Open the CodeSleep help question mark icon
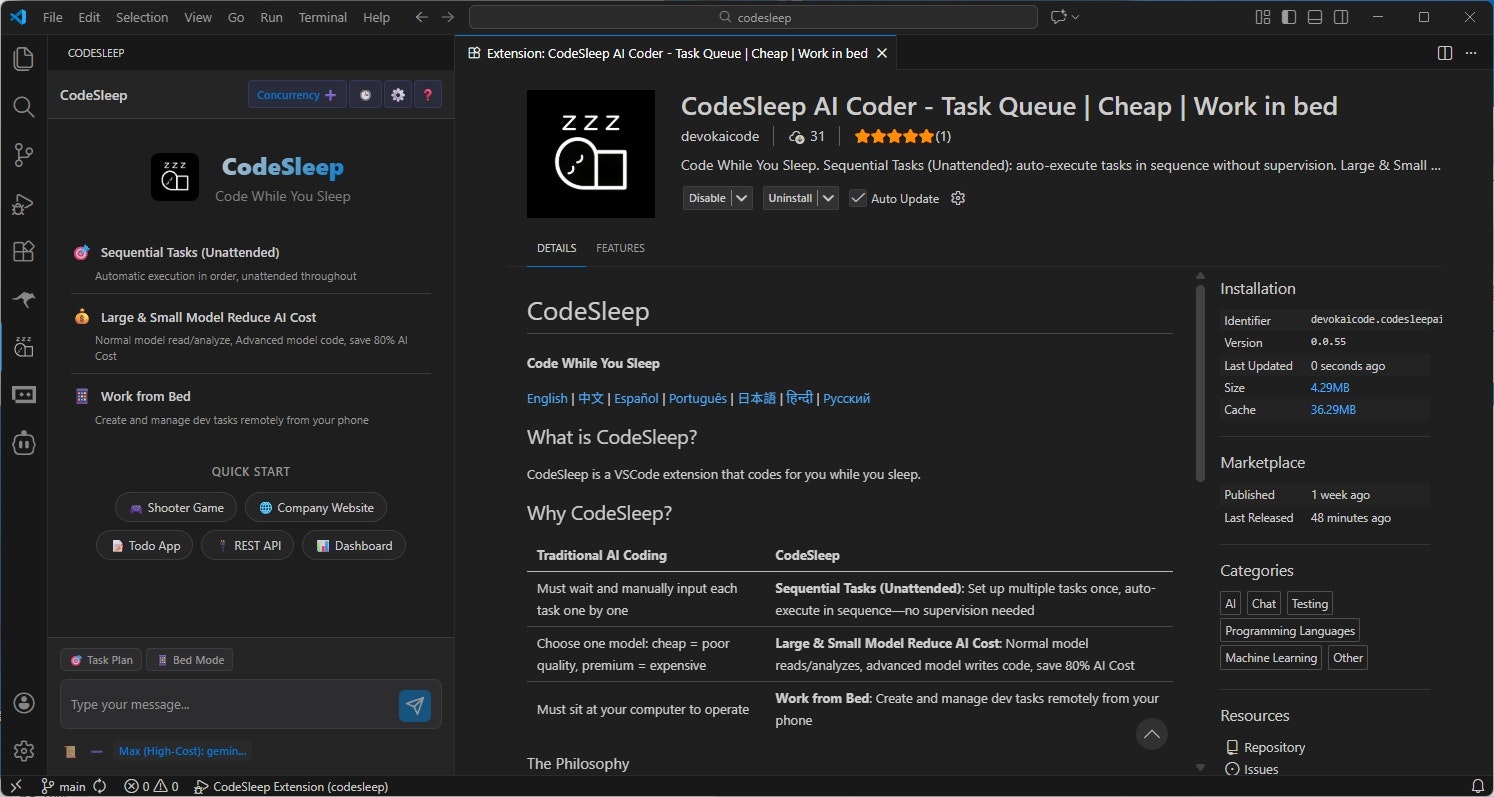 tap(428, 94)
